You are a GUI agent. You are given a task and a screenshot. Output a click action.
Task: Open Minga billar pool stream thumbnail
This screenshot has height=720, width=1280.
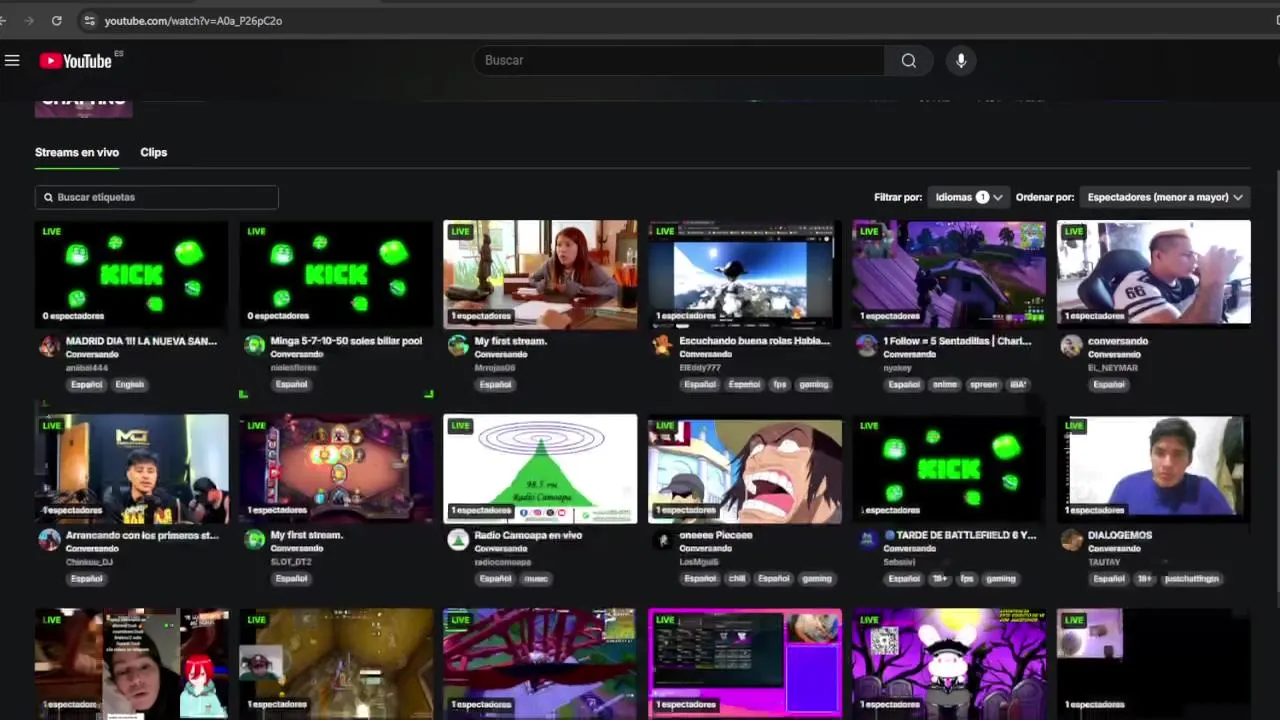click(336, 273)
